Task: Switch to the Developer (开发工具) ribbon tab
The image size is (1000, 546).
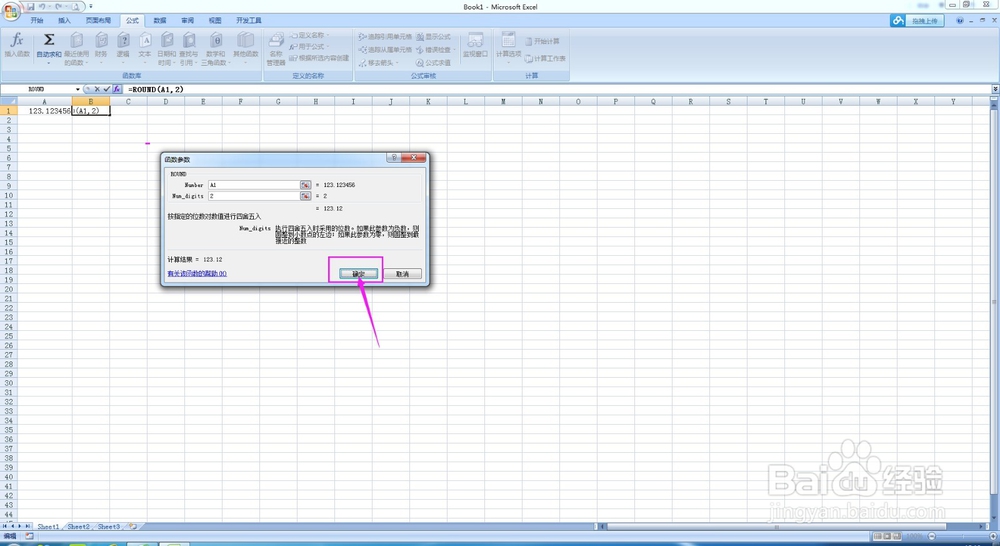Action: [x=249, y=20]
